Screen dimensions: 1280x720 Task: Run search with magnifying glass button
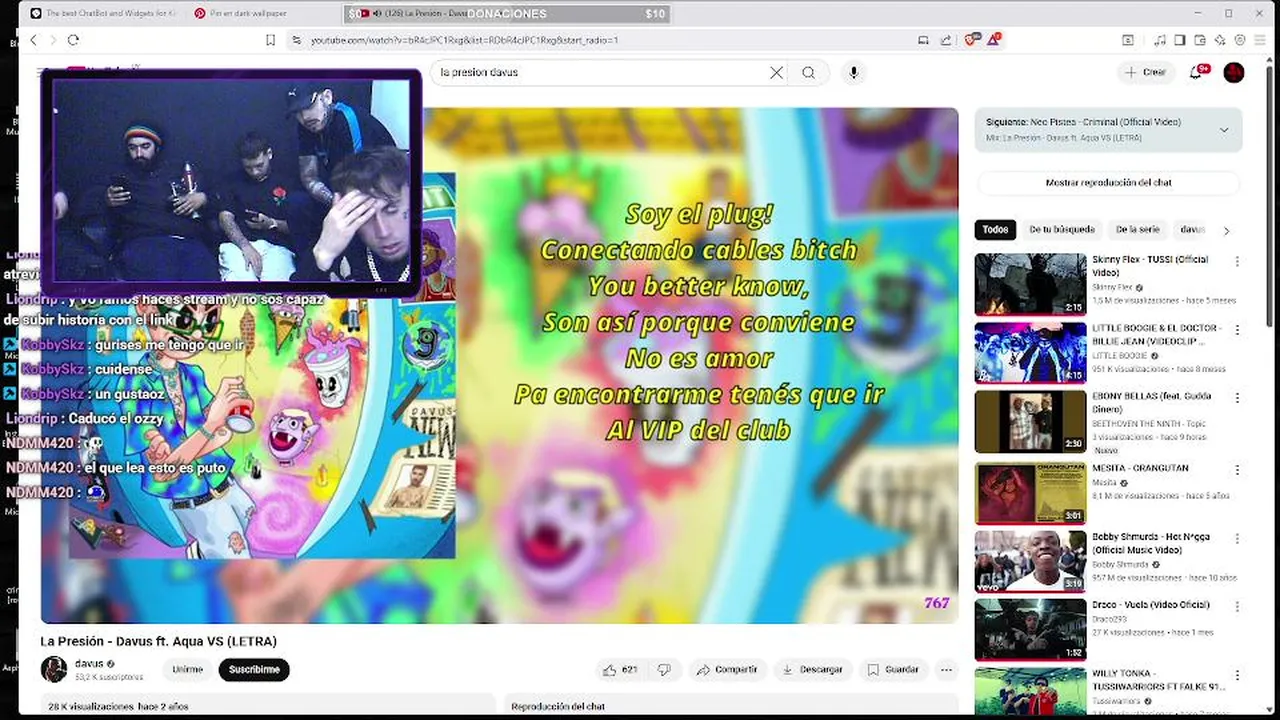click(x=808, y=72)
